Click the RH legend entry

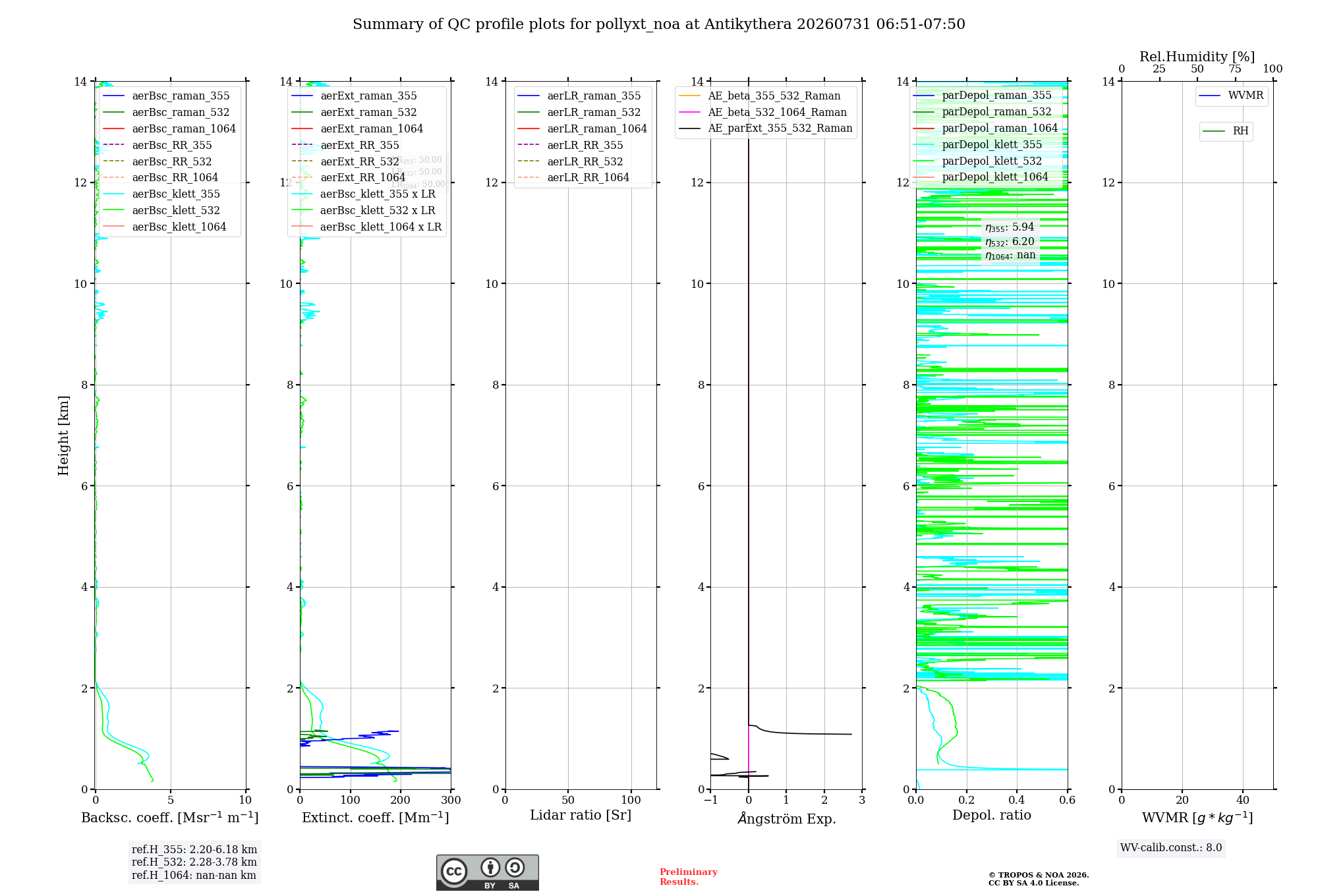[x=1226, y=132]
